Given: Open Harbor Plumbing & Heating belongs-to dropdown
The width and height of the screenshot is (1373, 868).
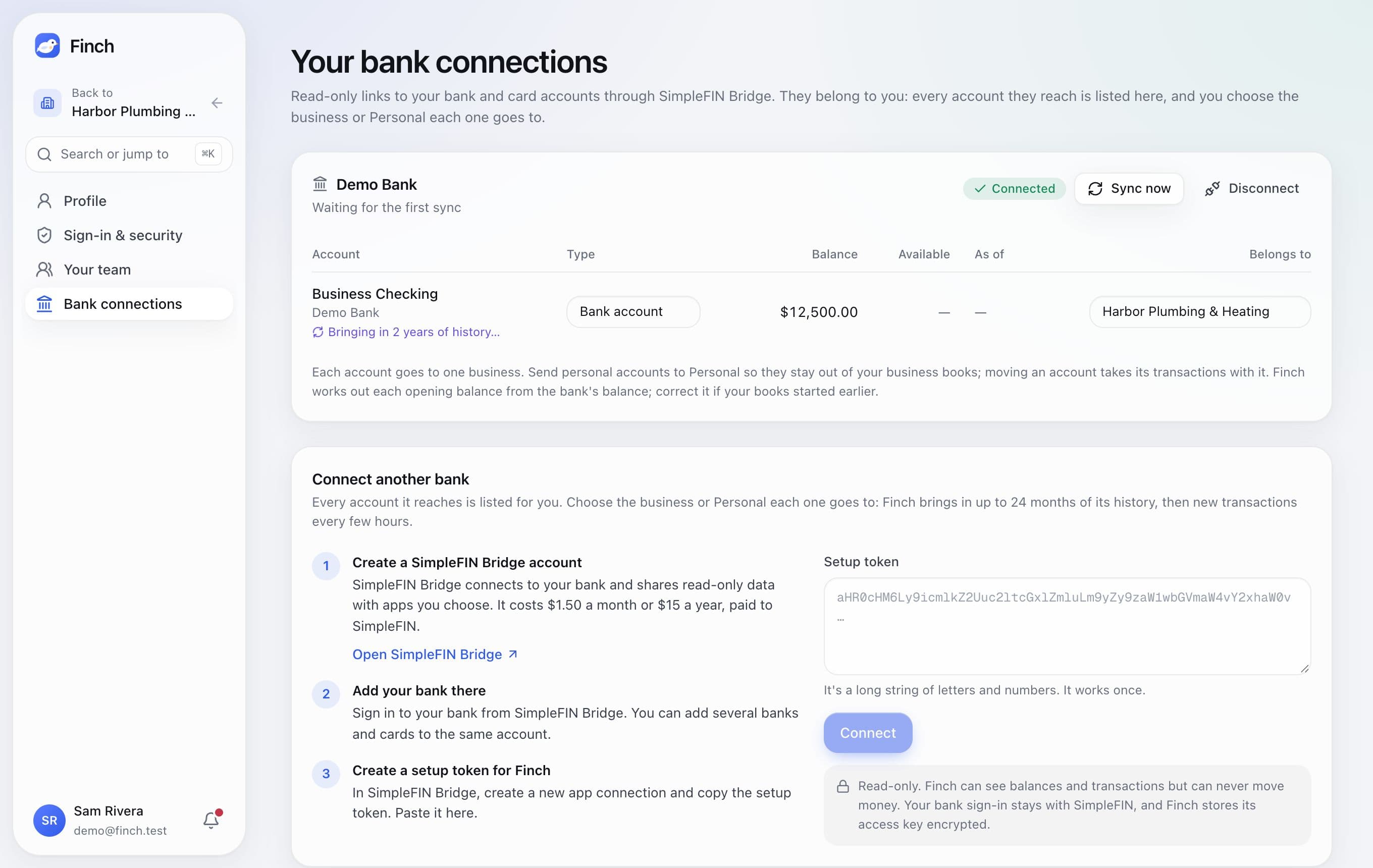Looking at the screenshot, I should point(1200,312).
